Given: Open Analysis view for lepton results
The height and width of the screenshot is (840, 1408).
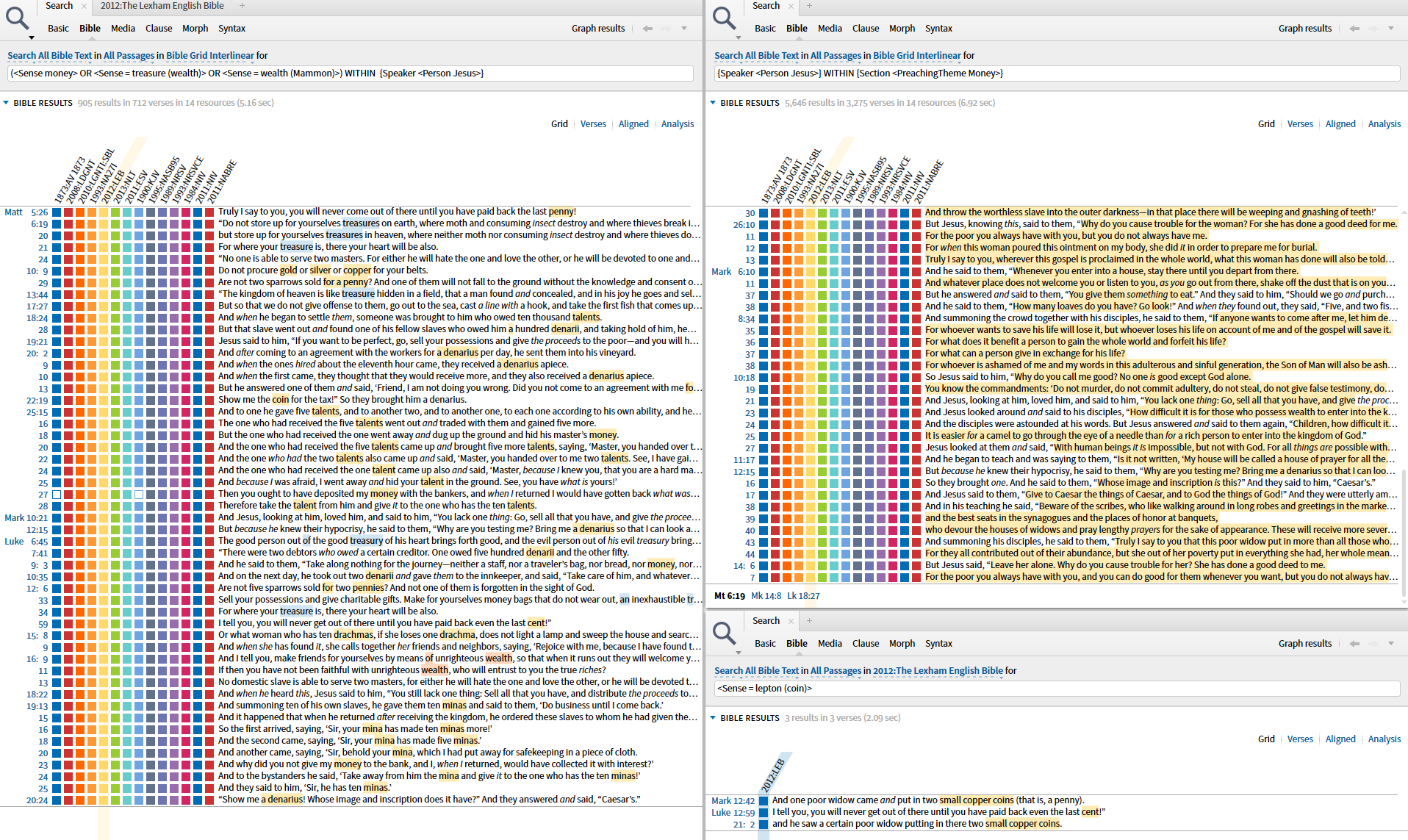Looking at the screenshot, I should pos(1384,739).
